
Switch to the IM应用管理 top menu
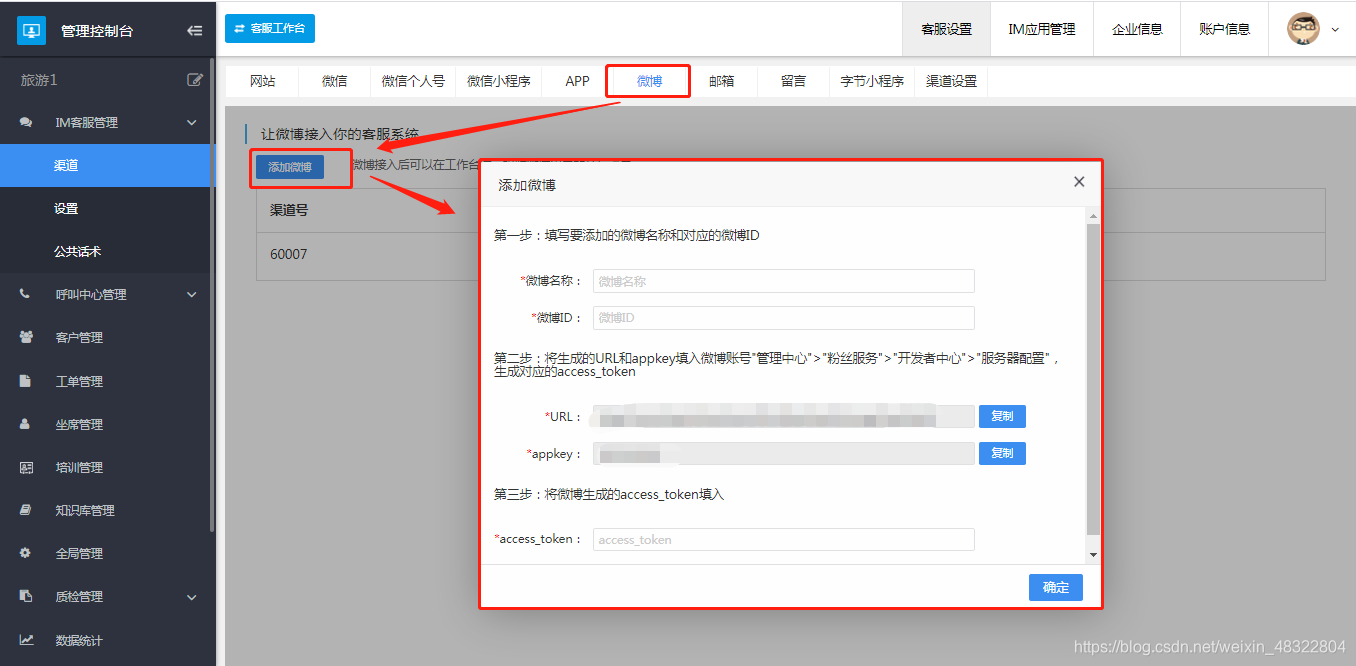click(1042, 29)
